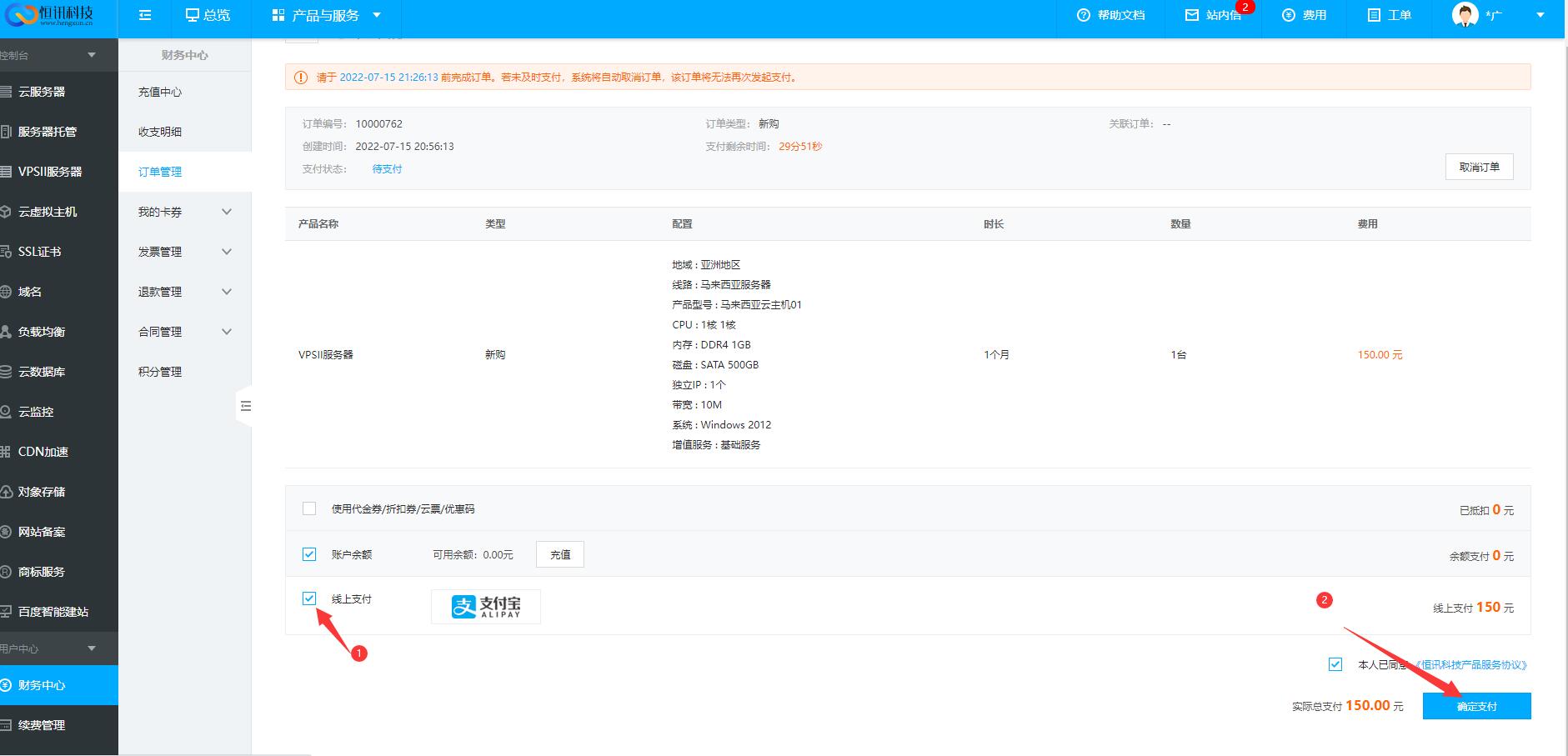Open 恒讯科技产品服务协议 link
Screen dimensions: 1568x756
(1471, 665)
